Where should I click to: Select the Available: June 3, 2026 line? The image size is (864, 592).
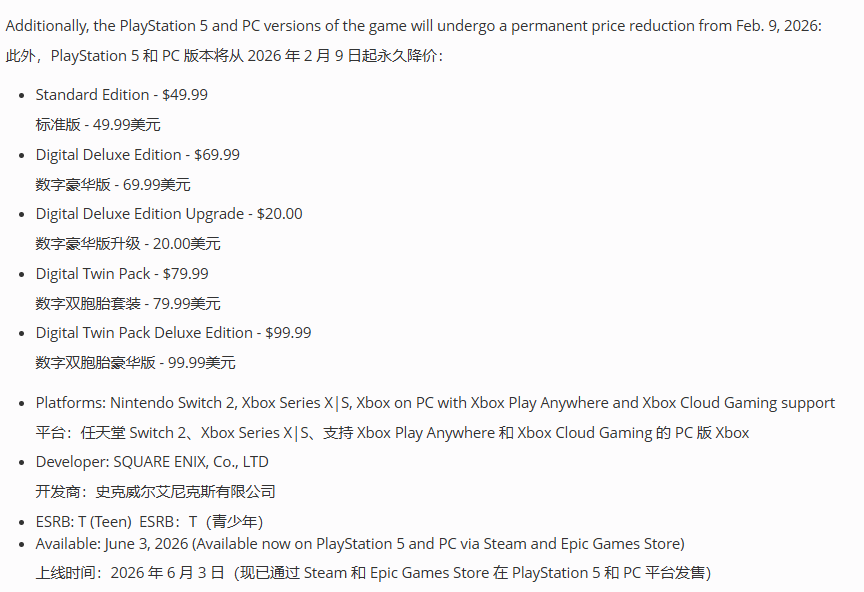[359, 544]
